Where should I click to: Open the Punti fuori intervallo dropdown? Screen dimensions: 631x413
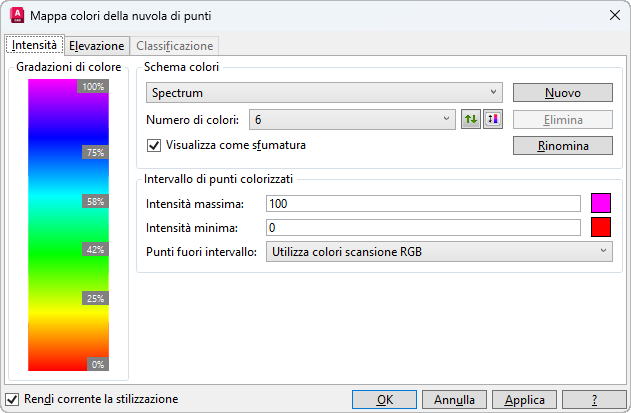click(438, 251)
